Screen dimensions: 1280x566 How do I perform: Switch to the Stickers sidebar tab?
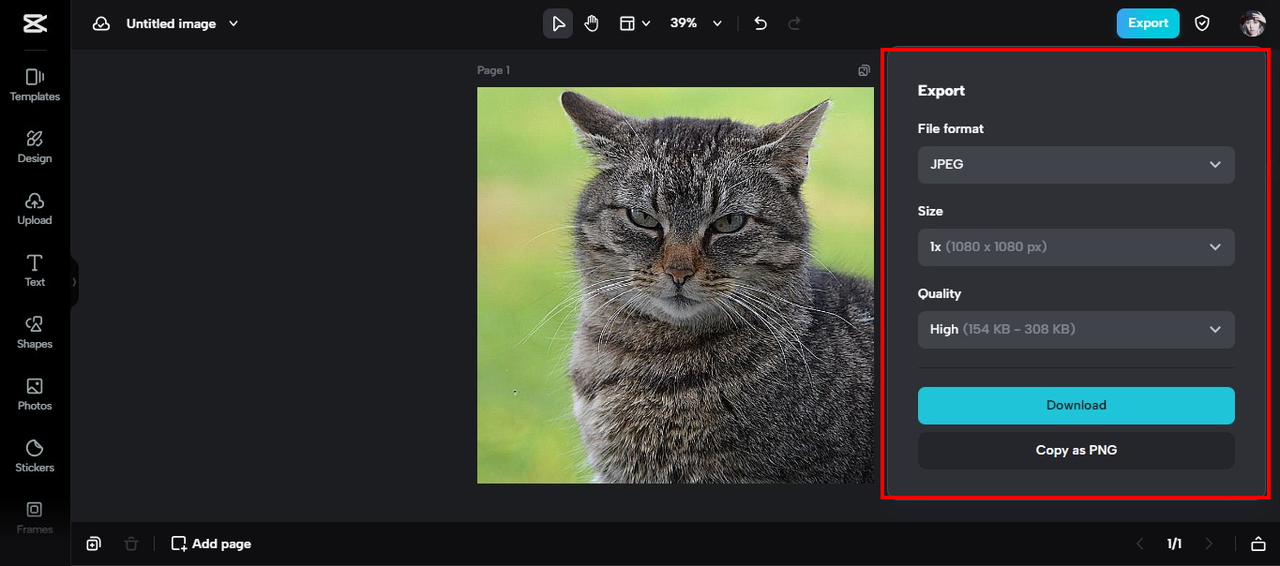tap(35, 455)
